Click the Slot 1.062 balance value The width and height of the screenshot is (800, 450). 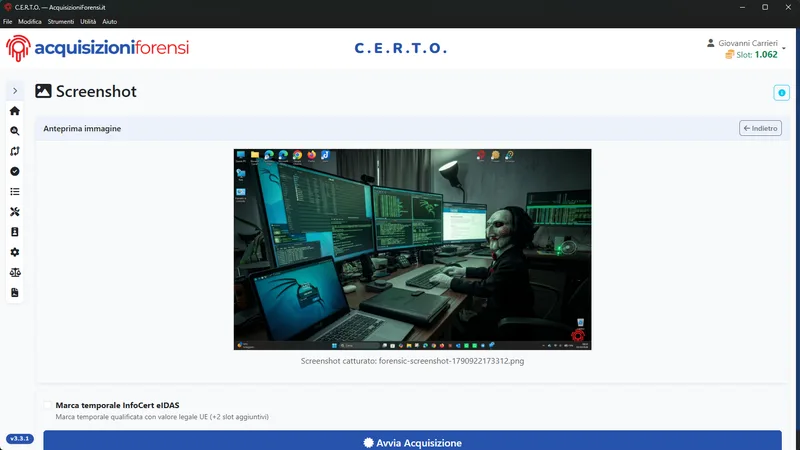[x=766, y=55]
